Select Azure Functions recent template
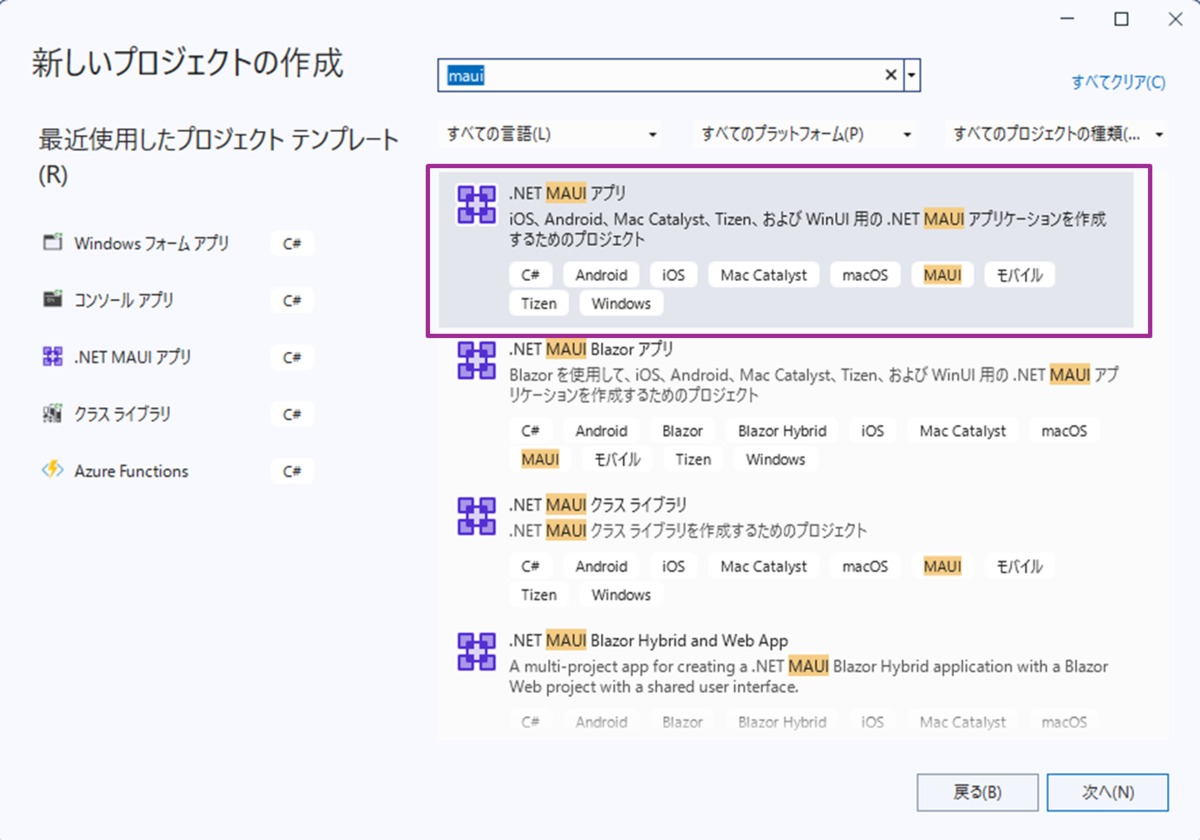 178,471
